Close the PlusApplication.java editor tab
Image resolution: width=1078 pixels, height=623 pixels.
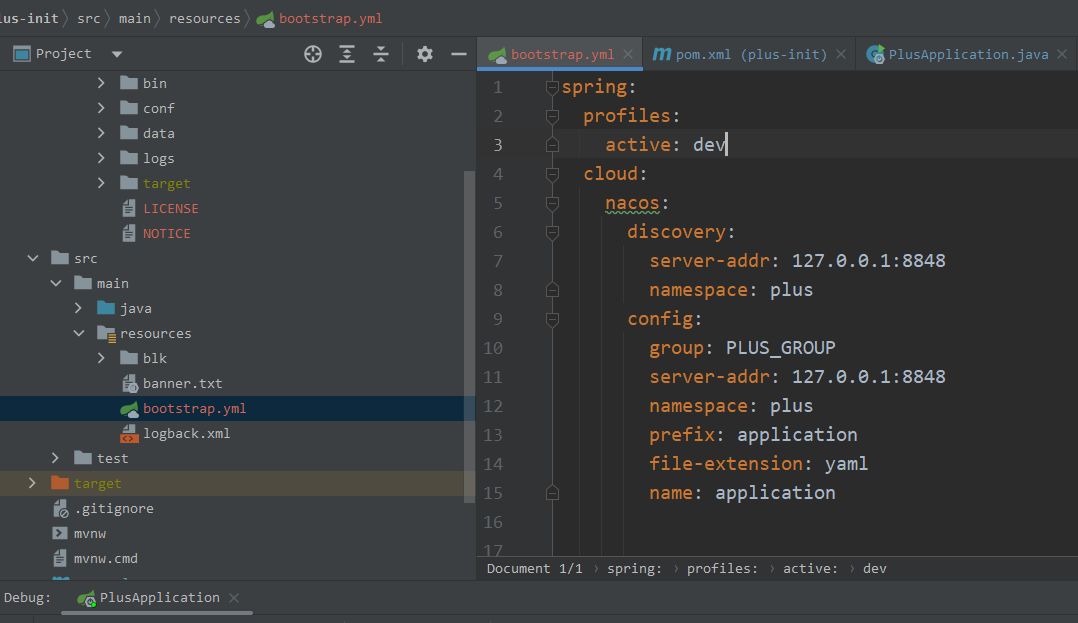(x=1062, y=54)
